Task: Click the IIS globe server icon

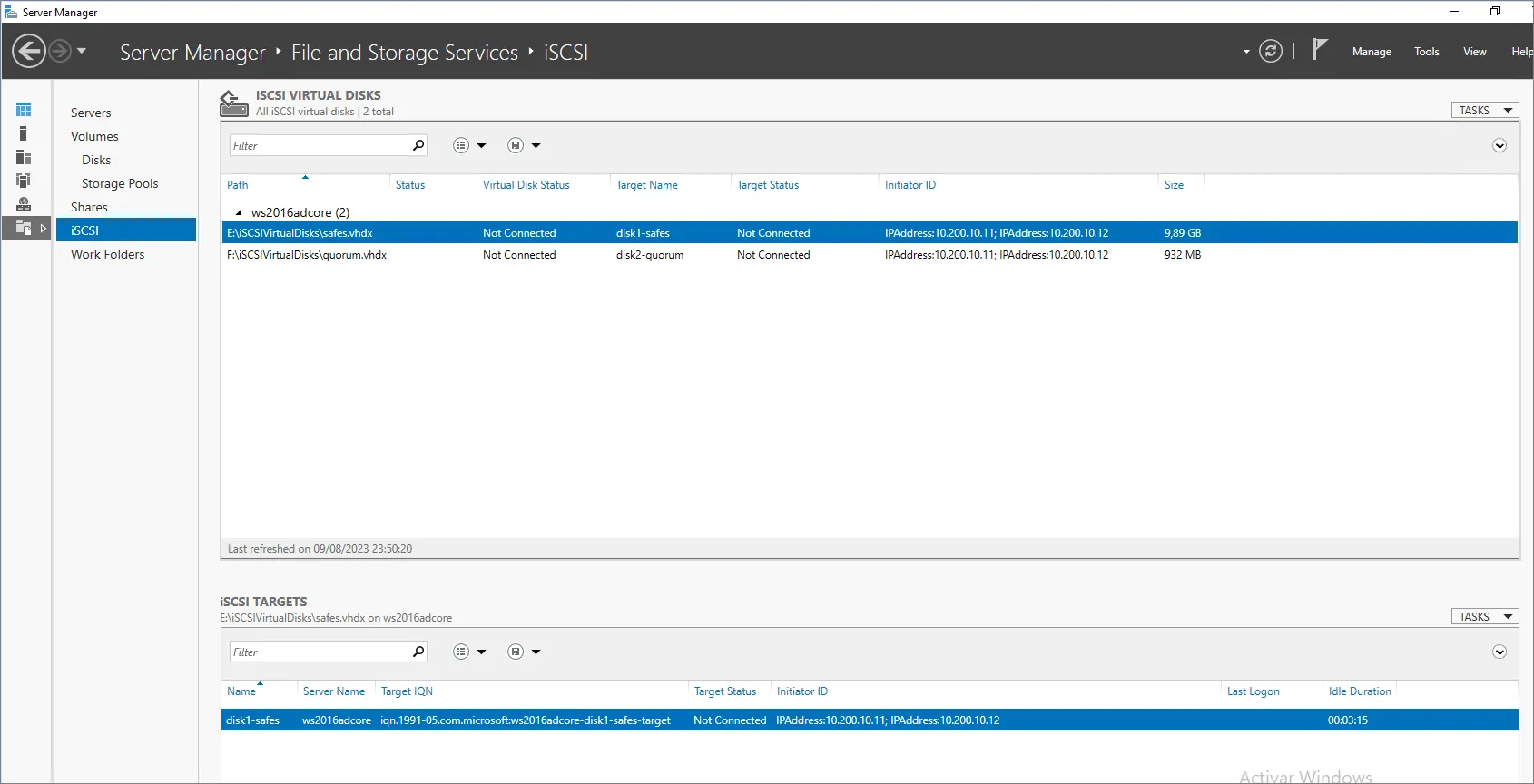Action: point(24,204)
